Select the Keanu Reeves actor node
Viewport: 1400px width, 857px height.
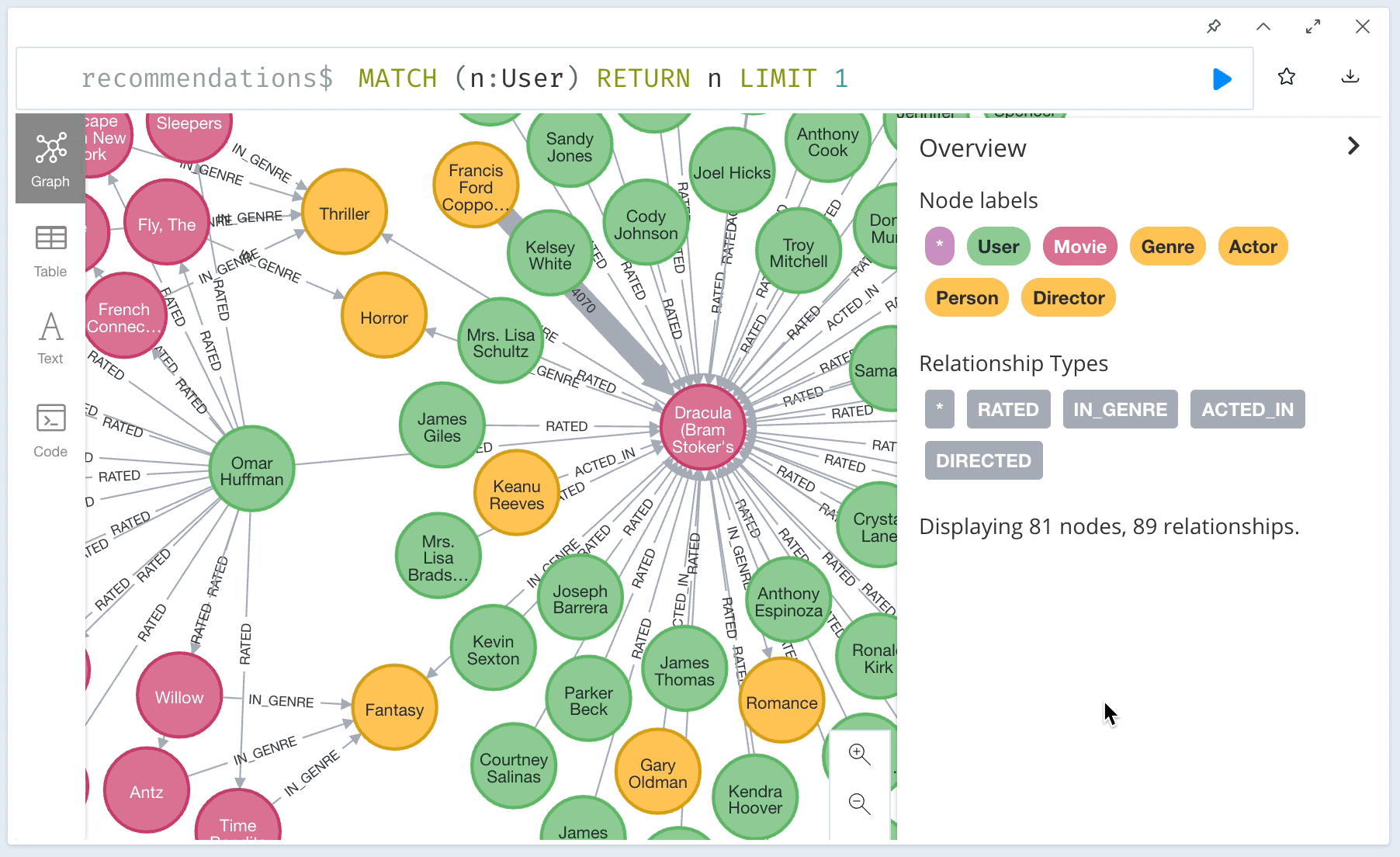pyautogui.click(x=517, y=493)
